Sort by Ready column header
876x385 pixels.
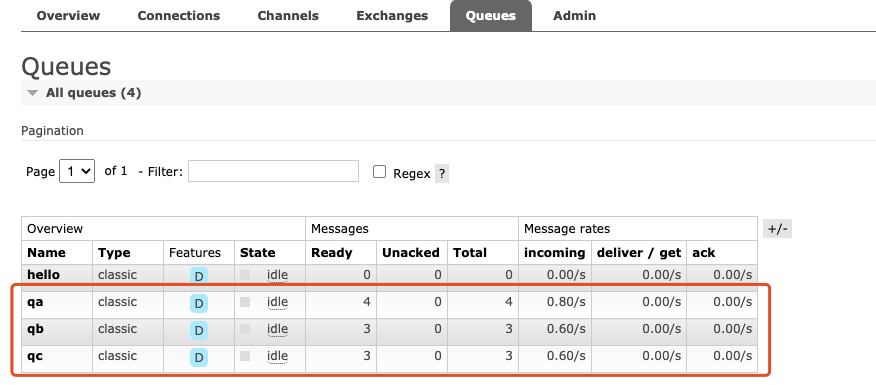coord(332,253)
